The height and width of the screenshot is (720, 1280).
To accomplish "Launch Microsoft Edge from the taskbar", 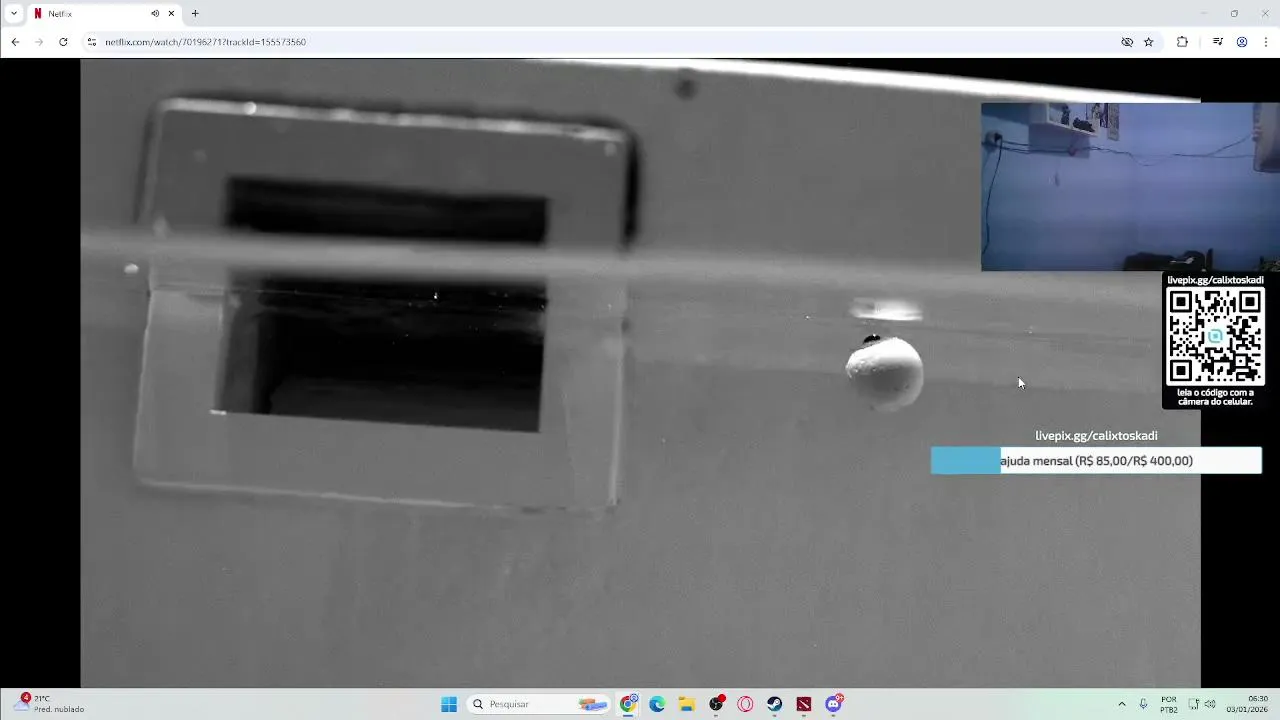I will (x=657, y=704).
